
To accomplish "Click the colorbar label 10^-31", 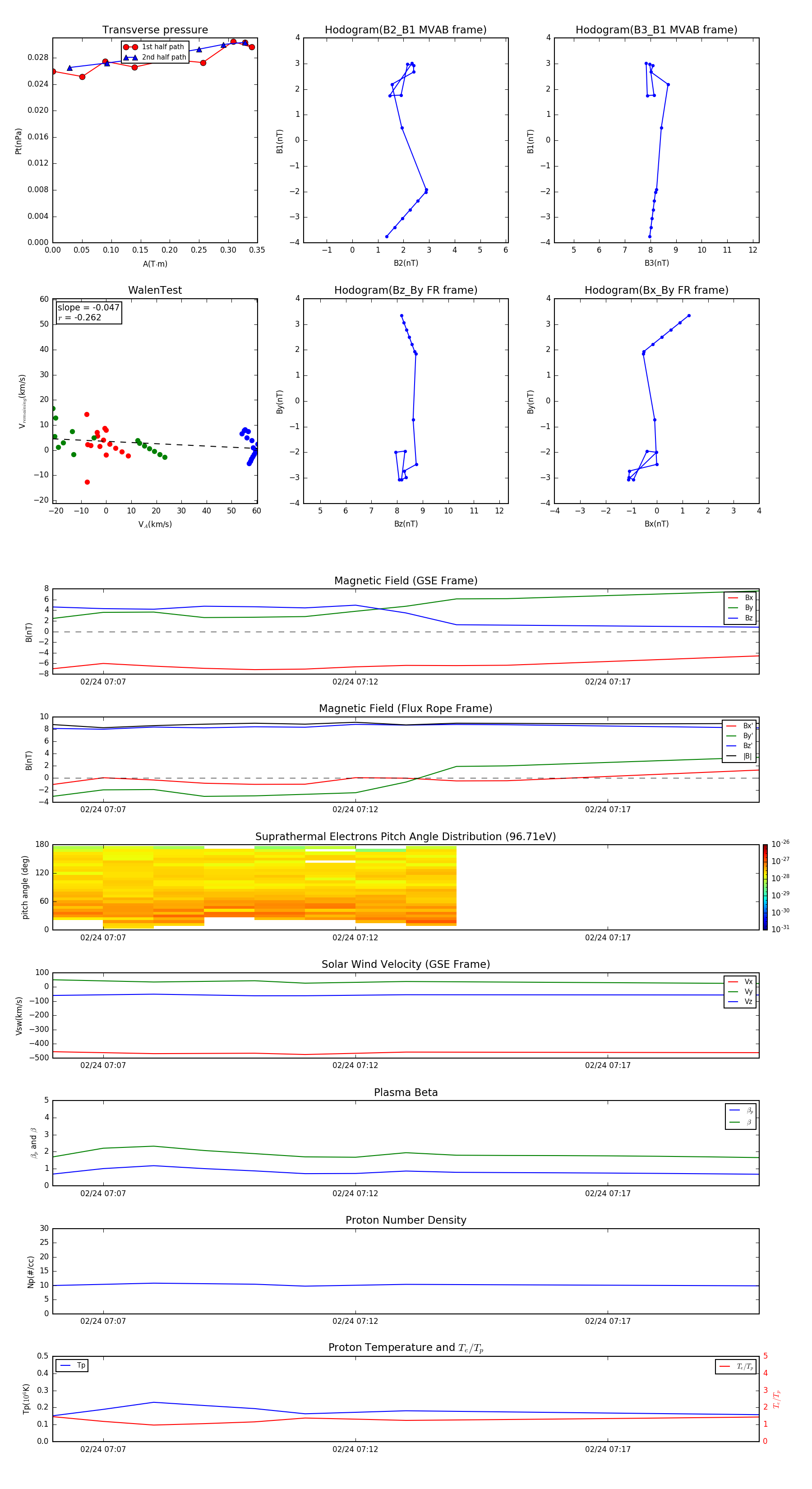I will (780, 929).
